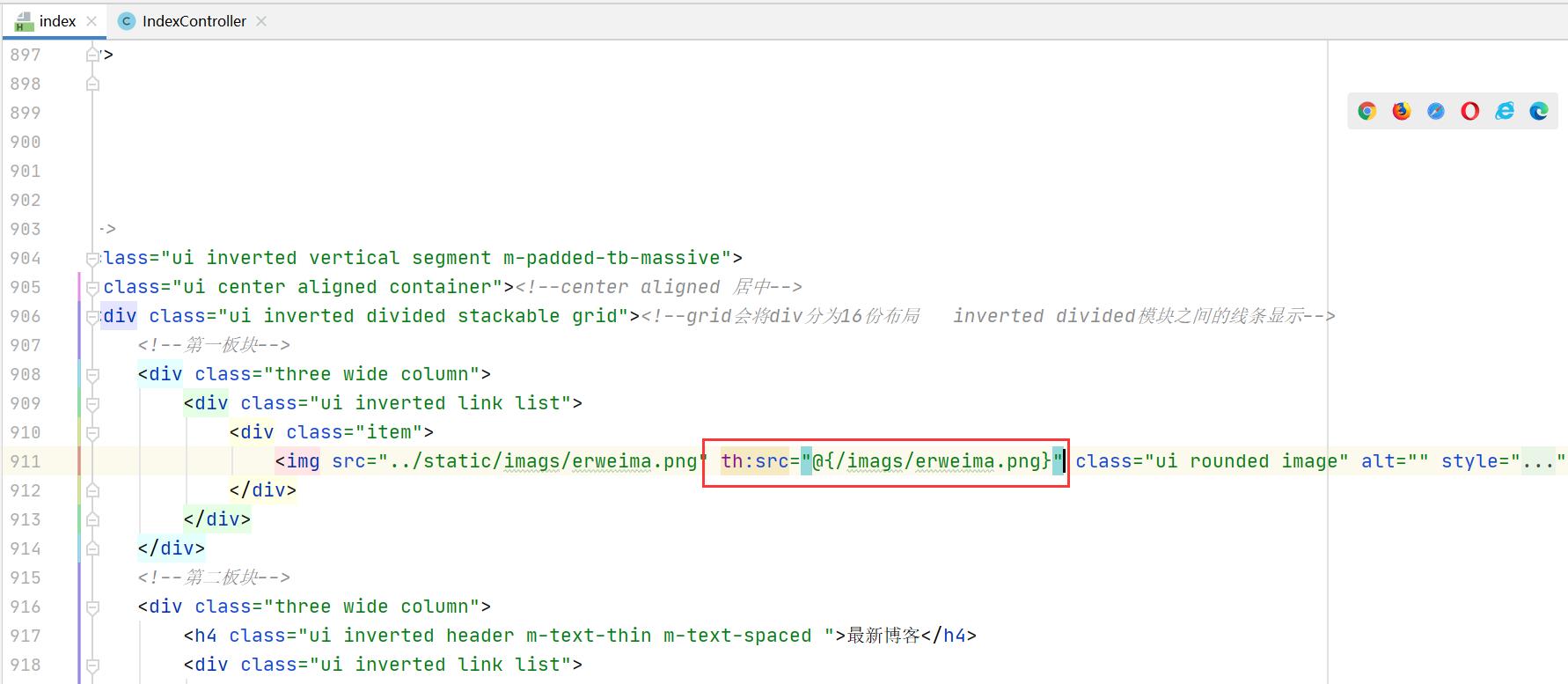Screen dimensions: 1568x684
Task: Switch to the IndexController editor tab
Action: pyautogui.click(x=194, y=21)
